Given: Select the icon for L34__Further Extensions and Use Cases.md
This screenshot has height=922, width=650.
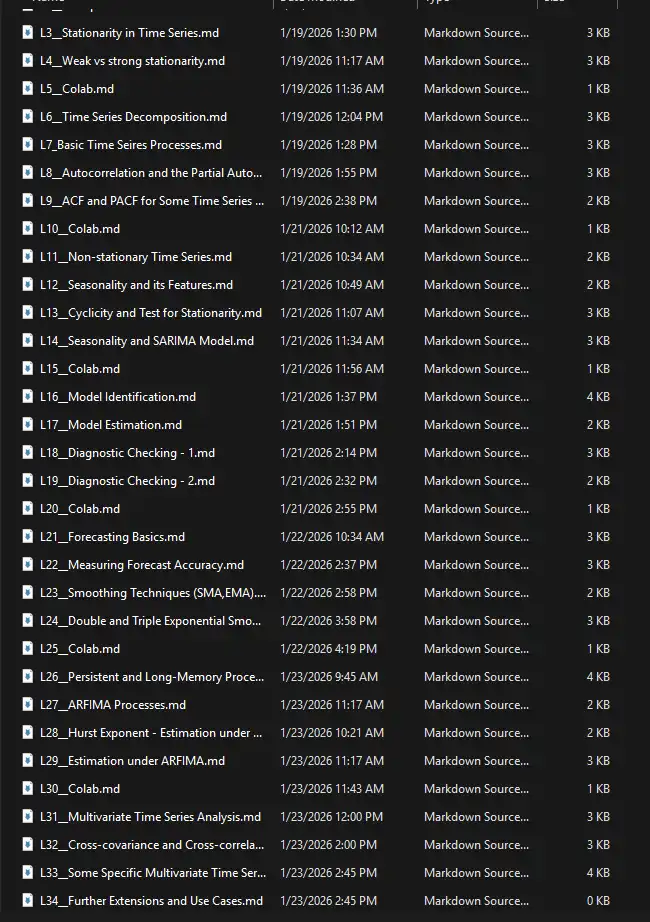Looking at the screenshot, I should pyautogui.click(x=28, y=901).
